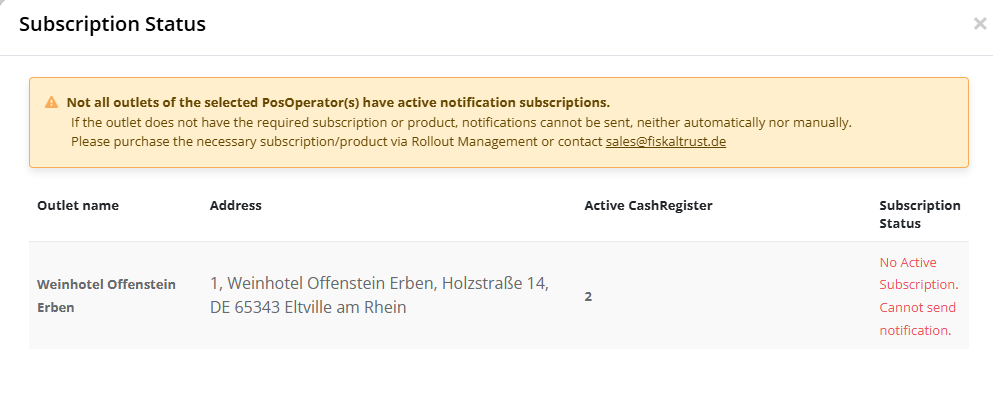The image size is (993, 400).
Task: Click the red "No Active Subscription" text
Action: tap(917, 273)
